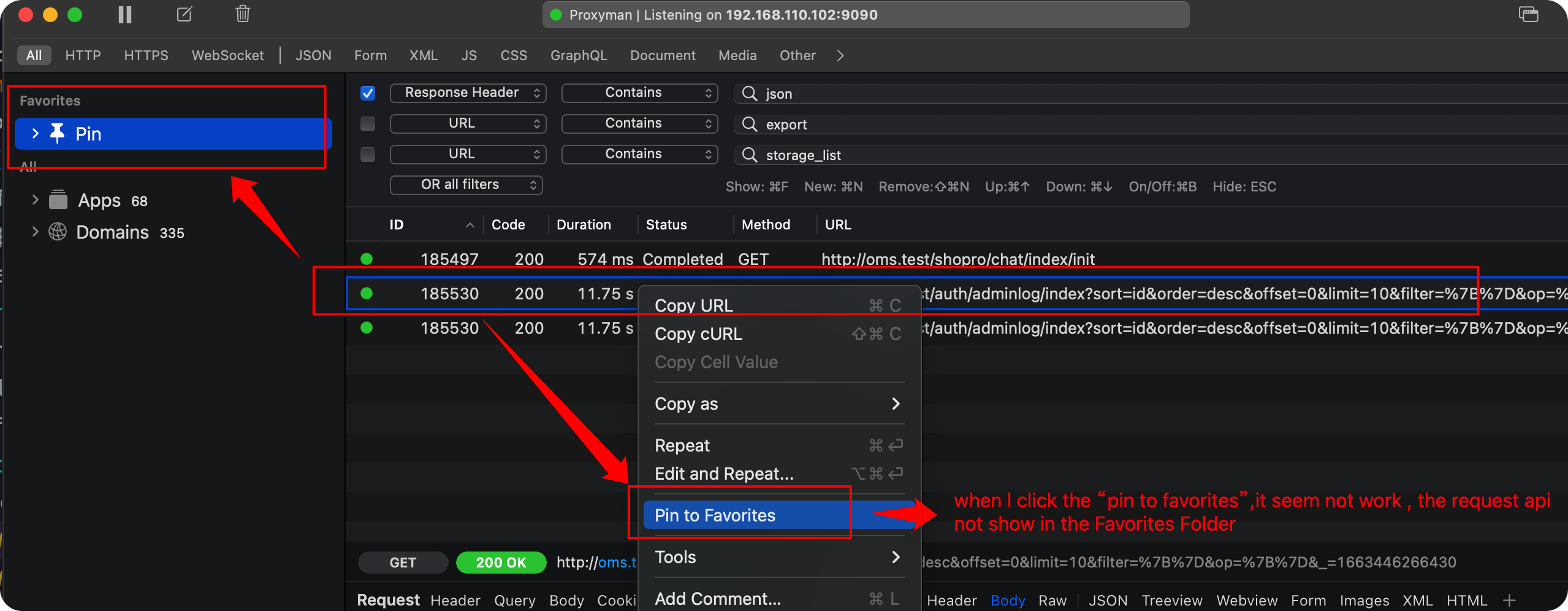Choose Copy URL in the context menu
Viewport: 1568px width, 611px height.
click(778, 305)
